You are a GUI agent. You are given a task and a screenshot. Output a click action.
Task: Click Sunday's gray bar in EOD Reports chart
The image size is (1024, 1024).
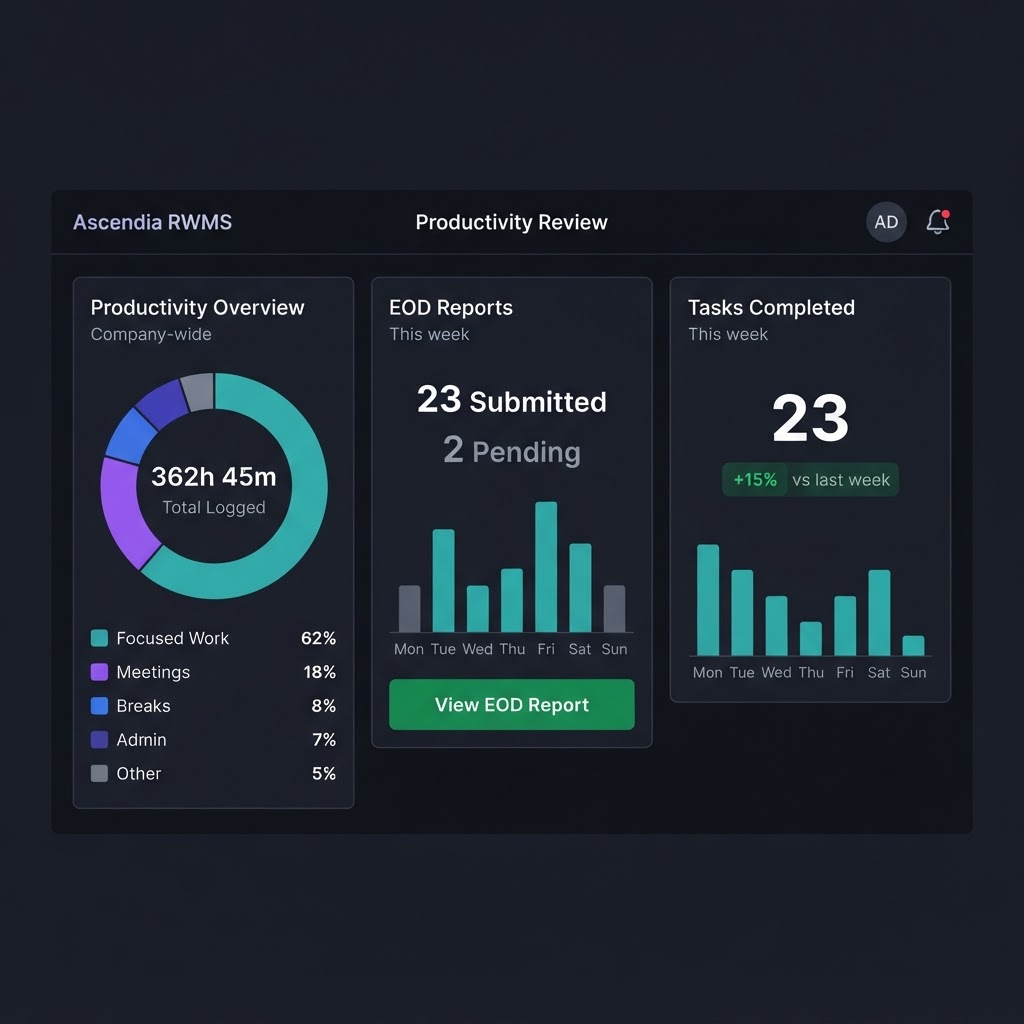614,609
